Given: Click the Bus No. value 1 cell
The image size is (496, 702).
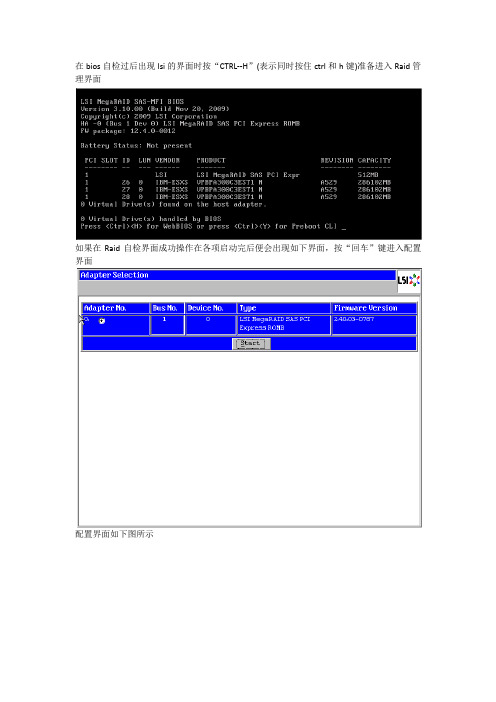Looking at the screenshot, I should coord(167,325).
